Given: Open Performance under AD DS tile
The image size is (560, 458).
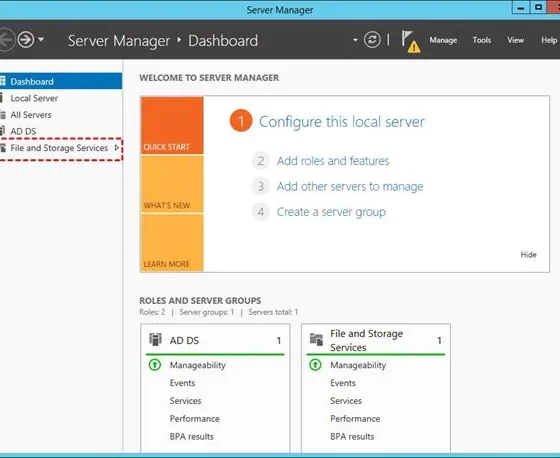Looking at the screenshot, I should pos(195,419).
